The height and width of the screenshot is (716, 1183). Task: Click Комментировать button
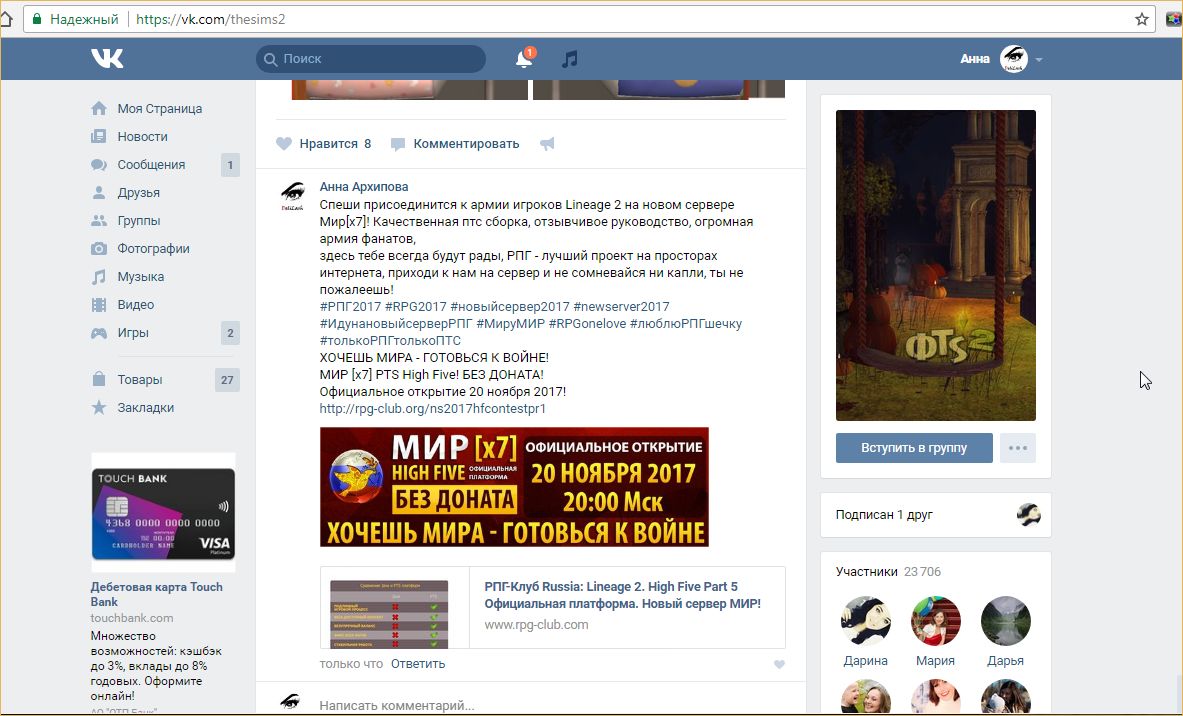tap(455, 143)
